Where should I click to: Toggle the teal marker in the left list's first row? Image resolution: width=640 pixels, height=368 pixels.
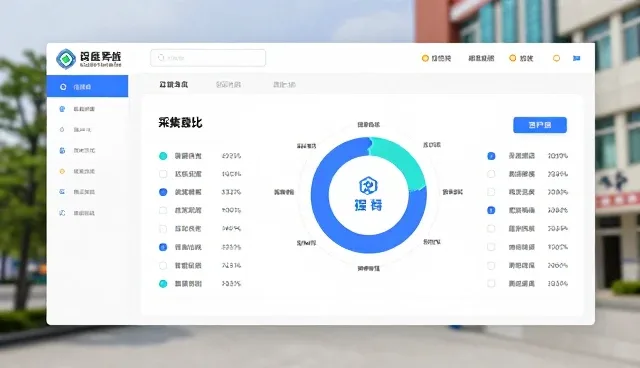pos(163,156)
